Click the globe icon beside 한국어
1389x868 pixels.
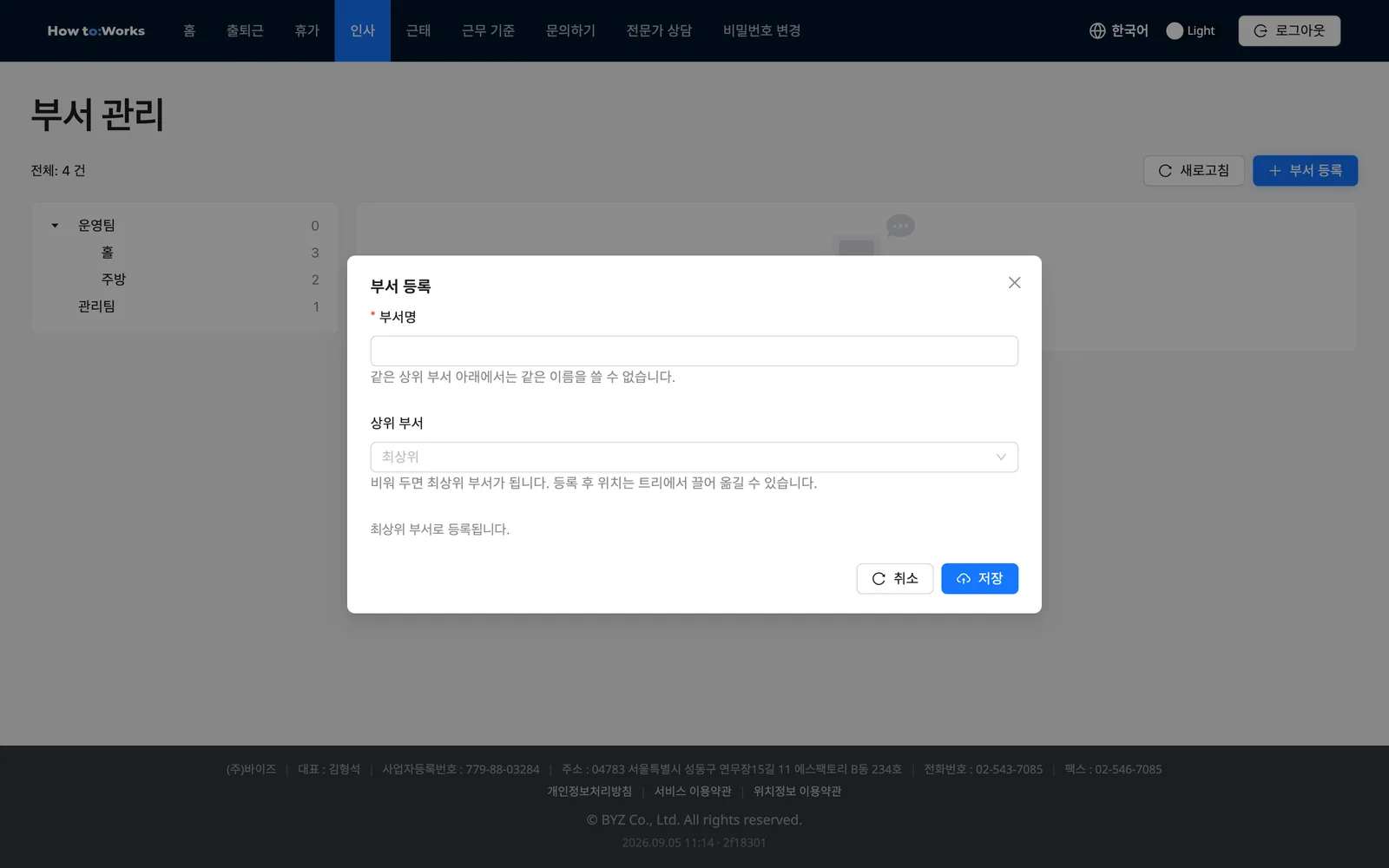click(1097, 30)
